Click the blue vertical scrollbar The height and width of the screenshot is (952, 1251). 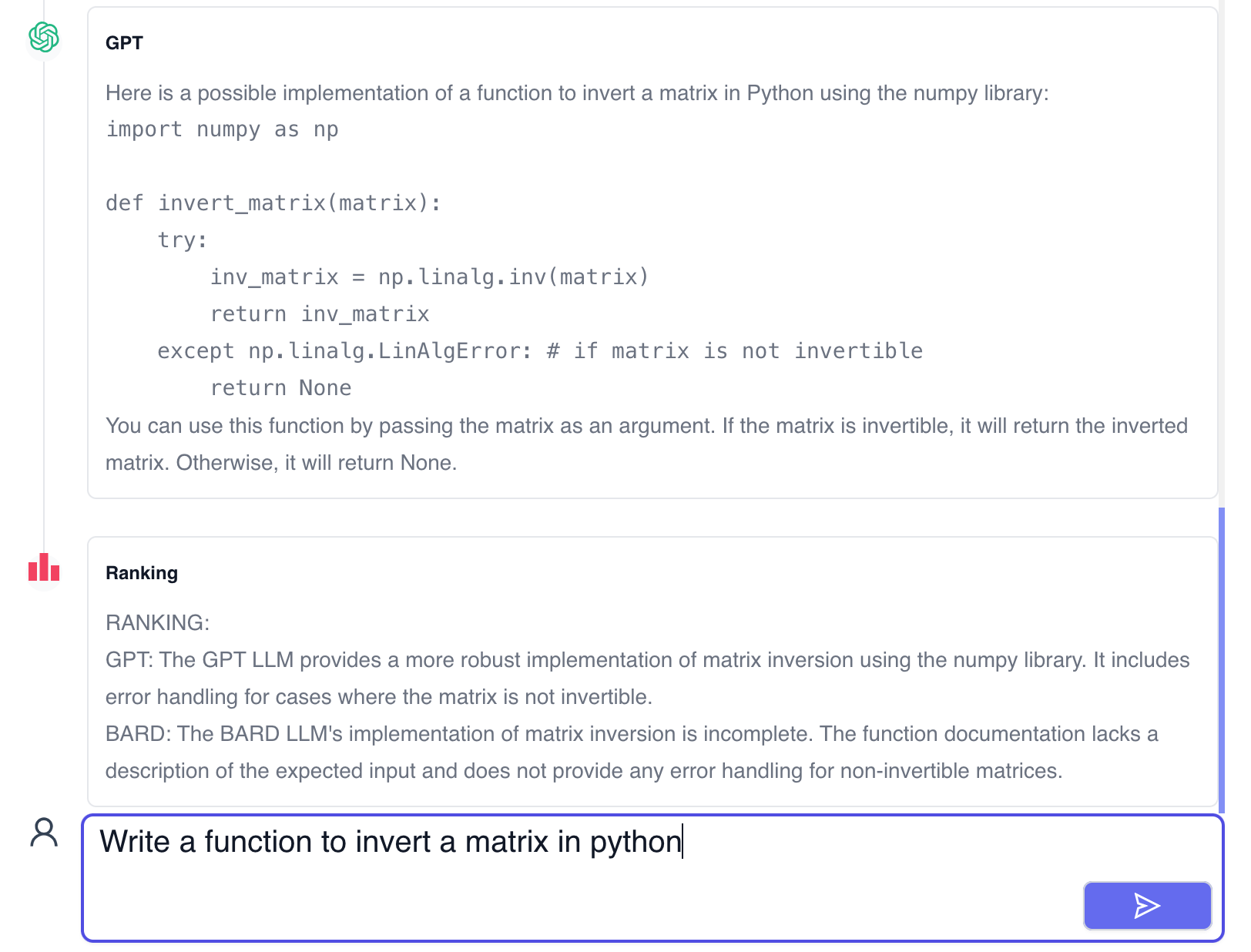point(1222,659)
